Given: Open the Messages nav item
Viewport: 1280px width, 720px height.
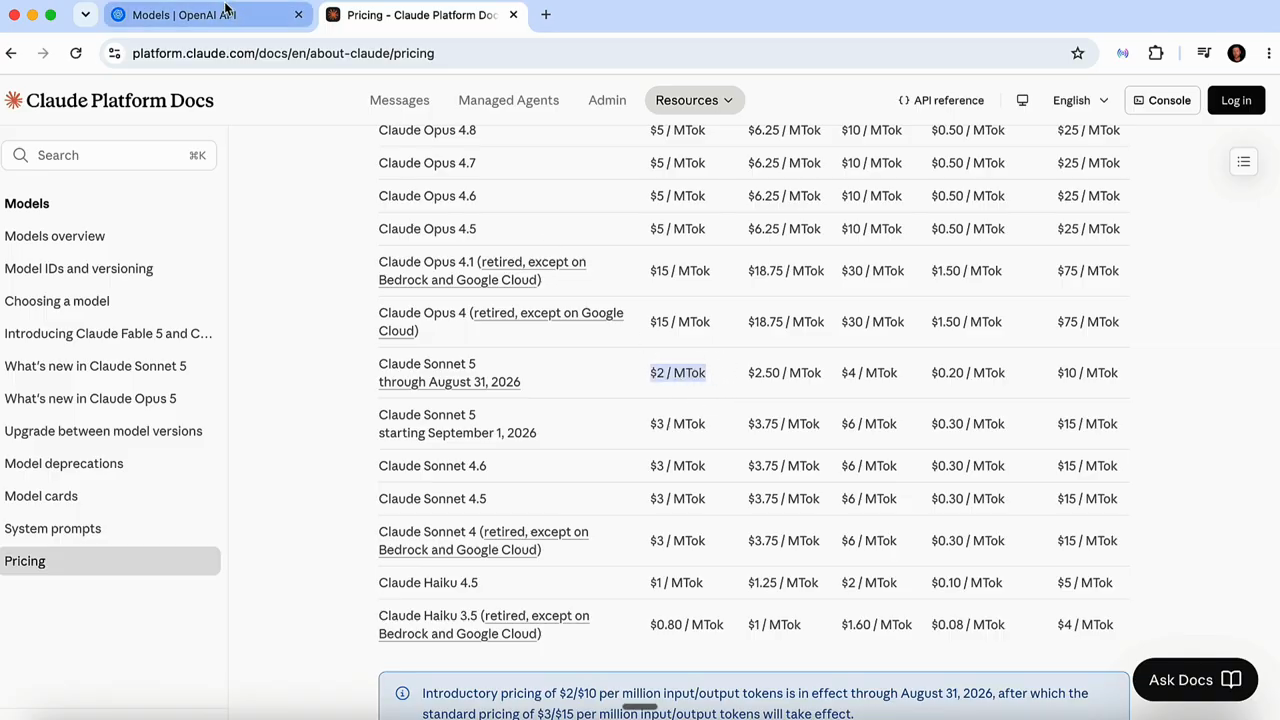Looking at the screenshot, I should click(x=399, y=100).
